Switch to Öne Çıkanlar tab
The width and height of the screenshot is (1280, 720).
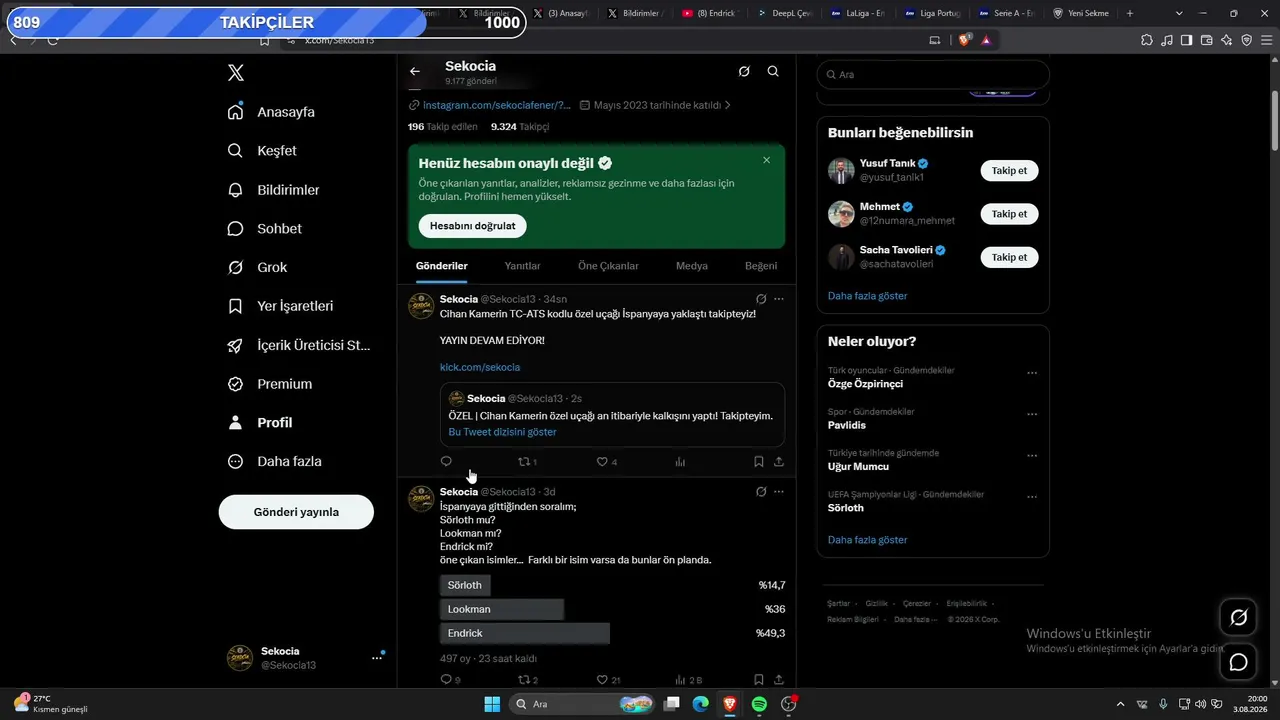[x=608, y=266]
